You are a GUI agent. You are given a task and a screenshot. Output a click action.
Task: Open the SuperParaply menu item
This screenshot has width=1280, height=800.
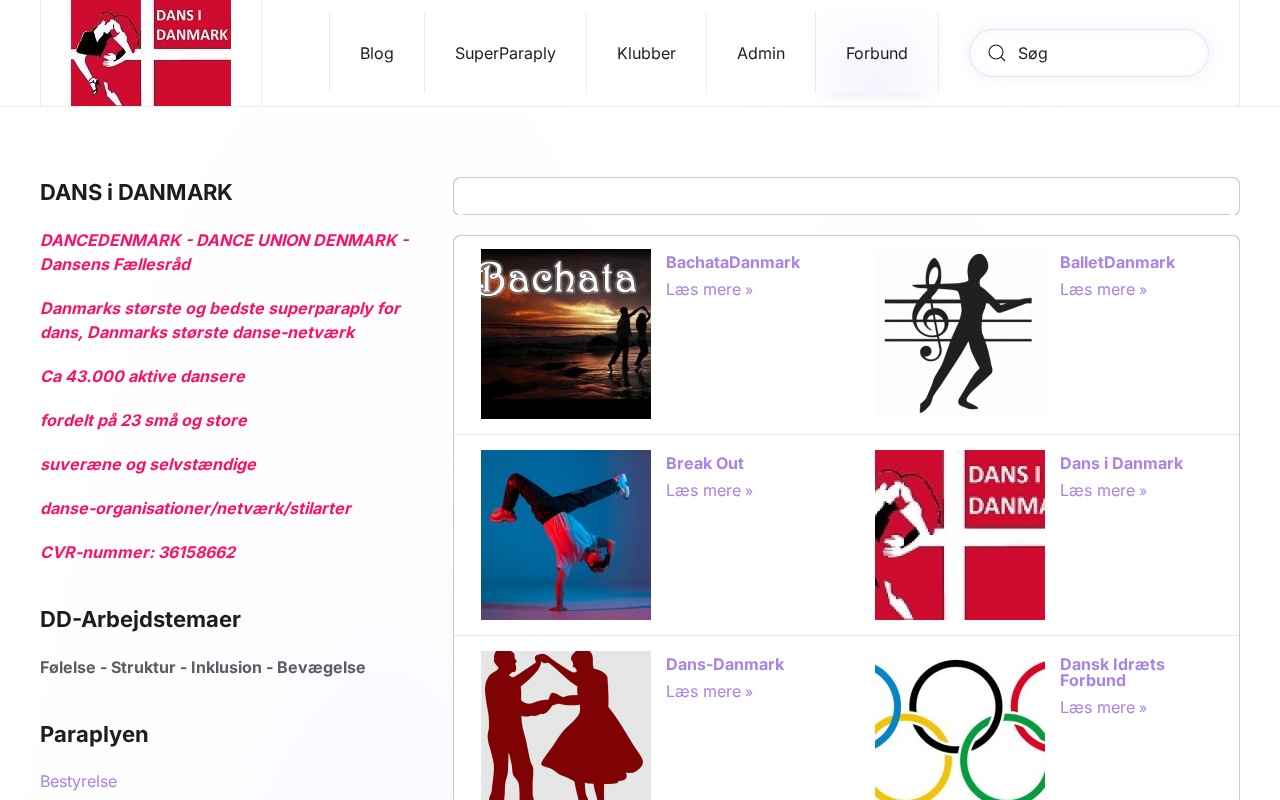click(x=505, y=53)
